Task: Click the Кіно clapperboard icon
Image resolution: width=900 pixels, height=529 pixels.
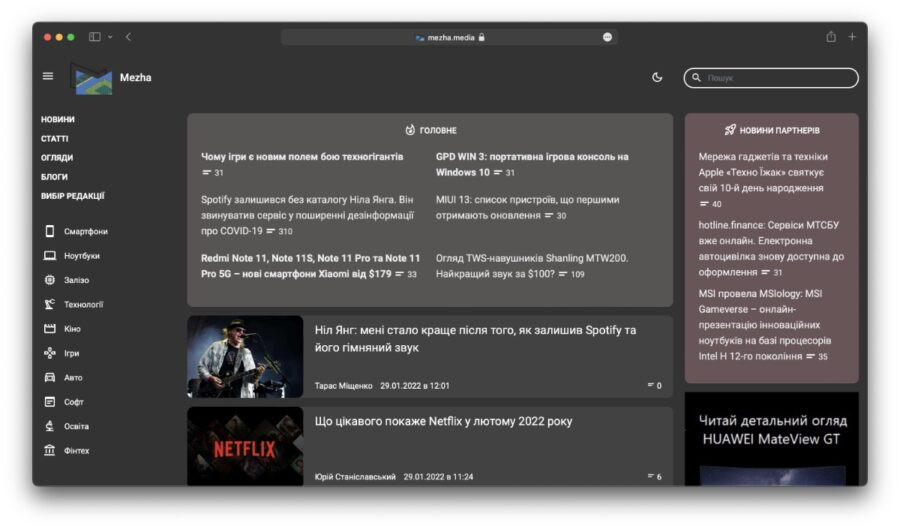Action: (50, 329)
